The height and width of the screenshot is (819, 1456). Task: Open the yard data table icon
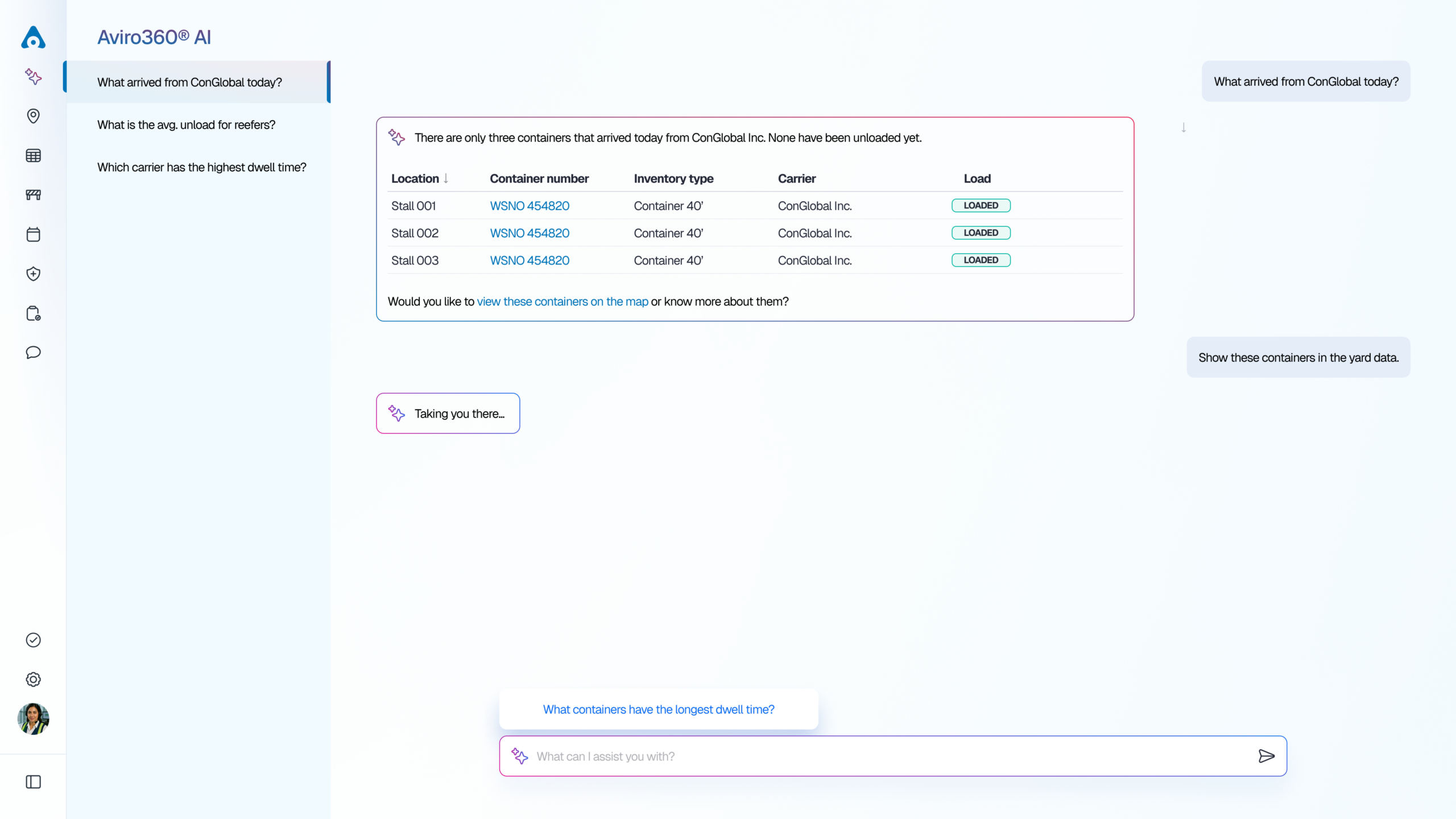click(33, 155)
